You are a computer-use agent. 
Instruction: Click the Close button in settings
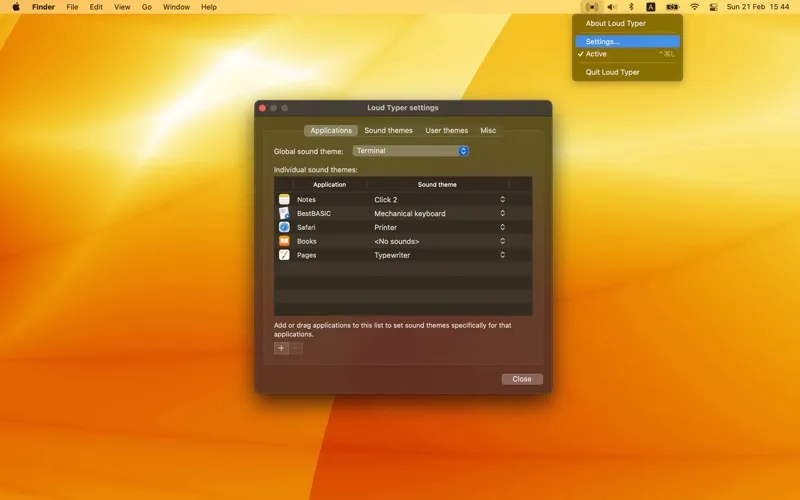522,379
